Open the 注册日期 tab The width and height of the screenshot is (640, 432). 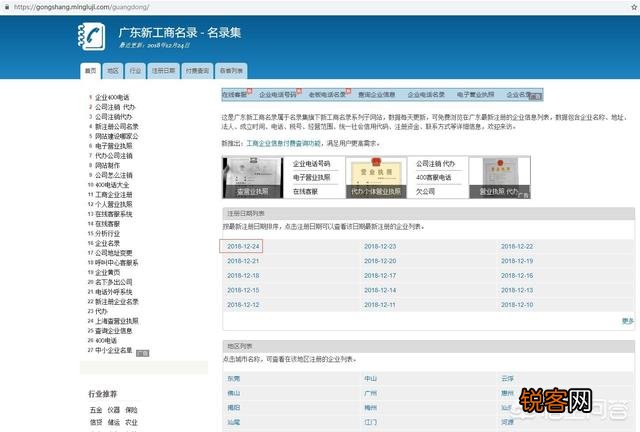pos(163,71)
